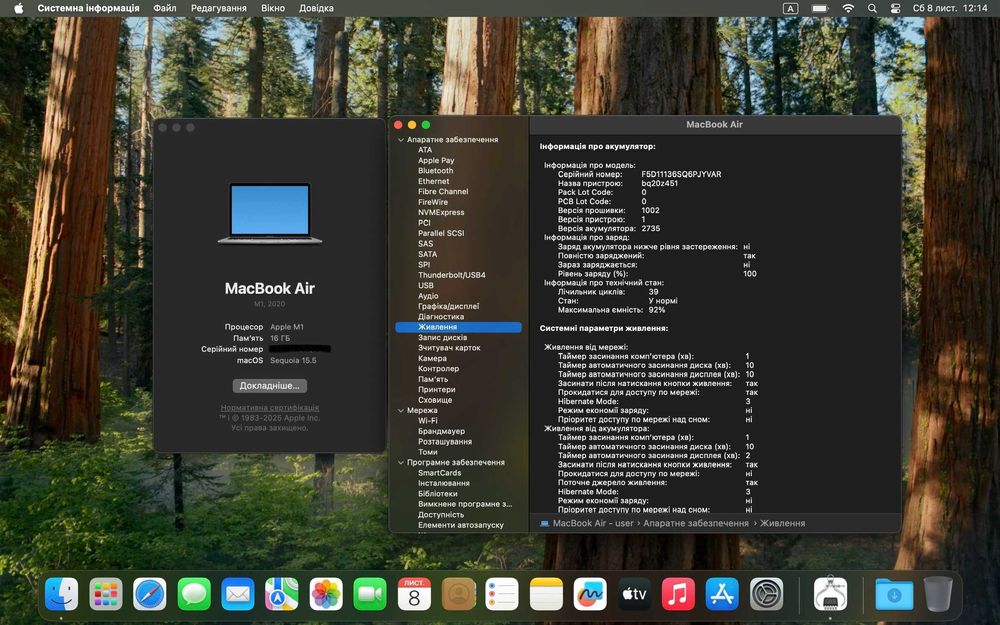The width and height of the screenshot is (1000, 625).
Task: Open System Settings gear in Dock
Action: 766,594
